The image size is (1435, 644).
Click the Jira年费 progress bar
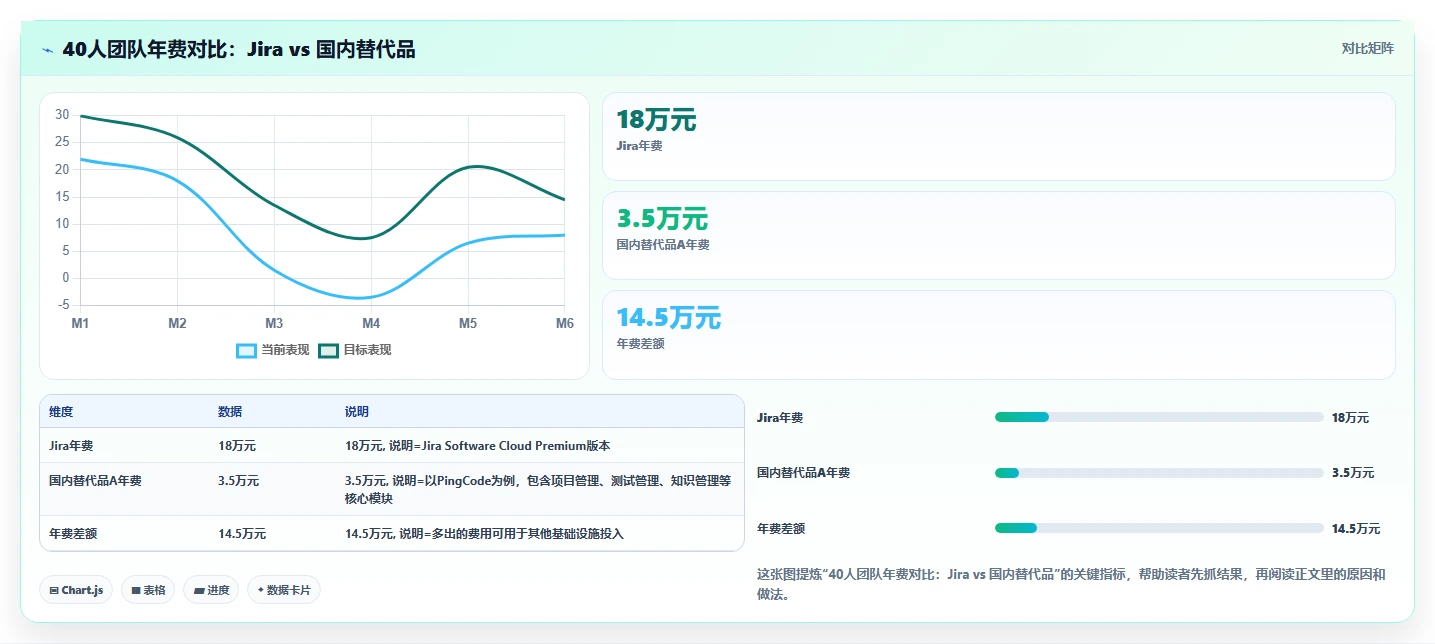tap(1159, 417)
